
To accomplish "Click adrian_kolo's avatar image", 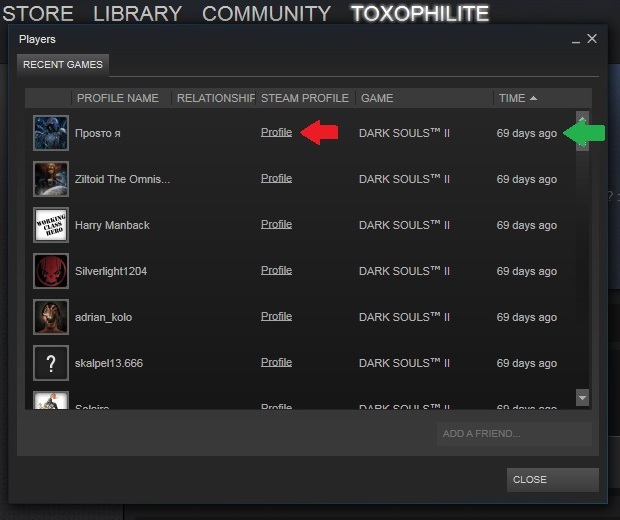I will pos(51,317).
